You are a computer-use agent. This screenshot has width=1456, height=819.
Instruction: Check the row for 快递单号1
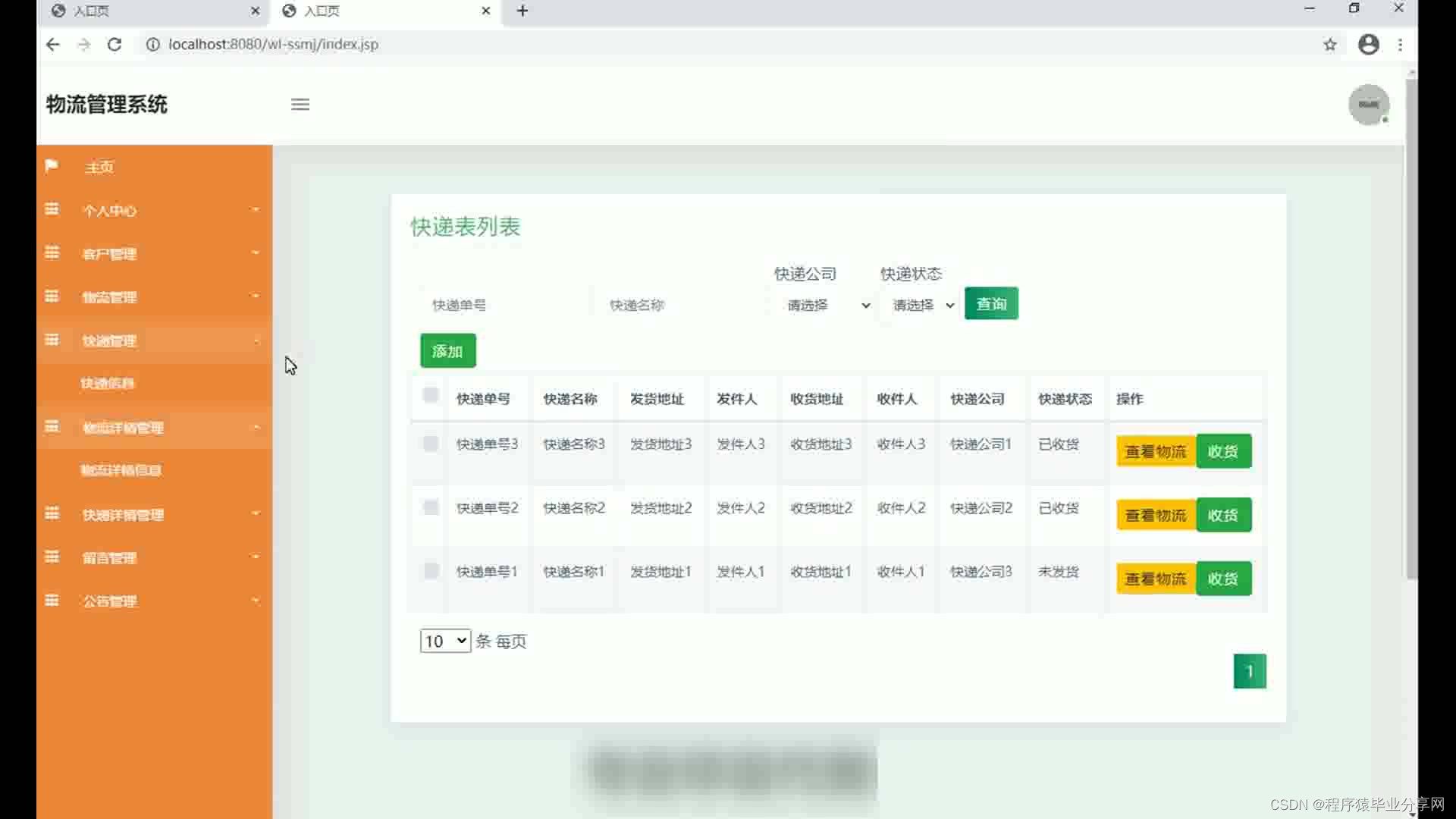click(x=430, y=571)
